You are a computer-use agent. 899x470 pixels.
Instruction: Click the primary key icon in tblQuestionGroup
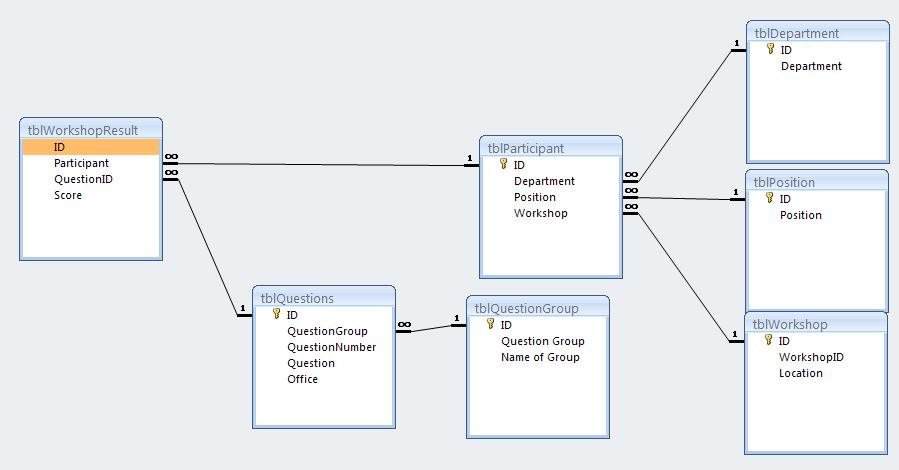tap(490, 324)
